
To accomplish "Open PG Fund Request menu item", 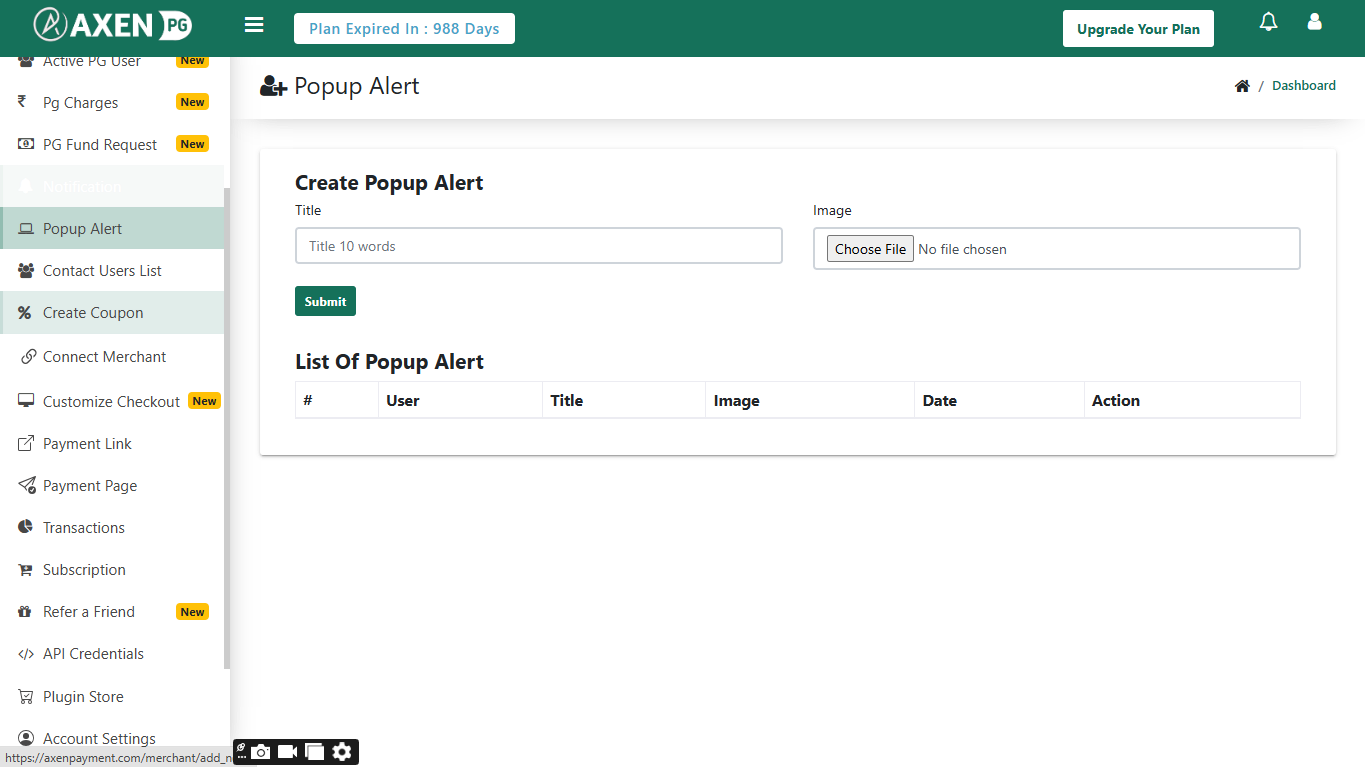I will pos(112,144).
